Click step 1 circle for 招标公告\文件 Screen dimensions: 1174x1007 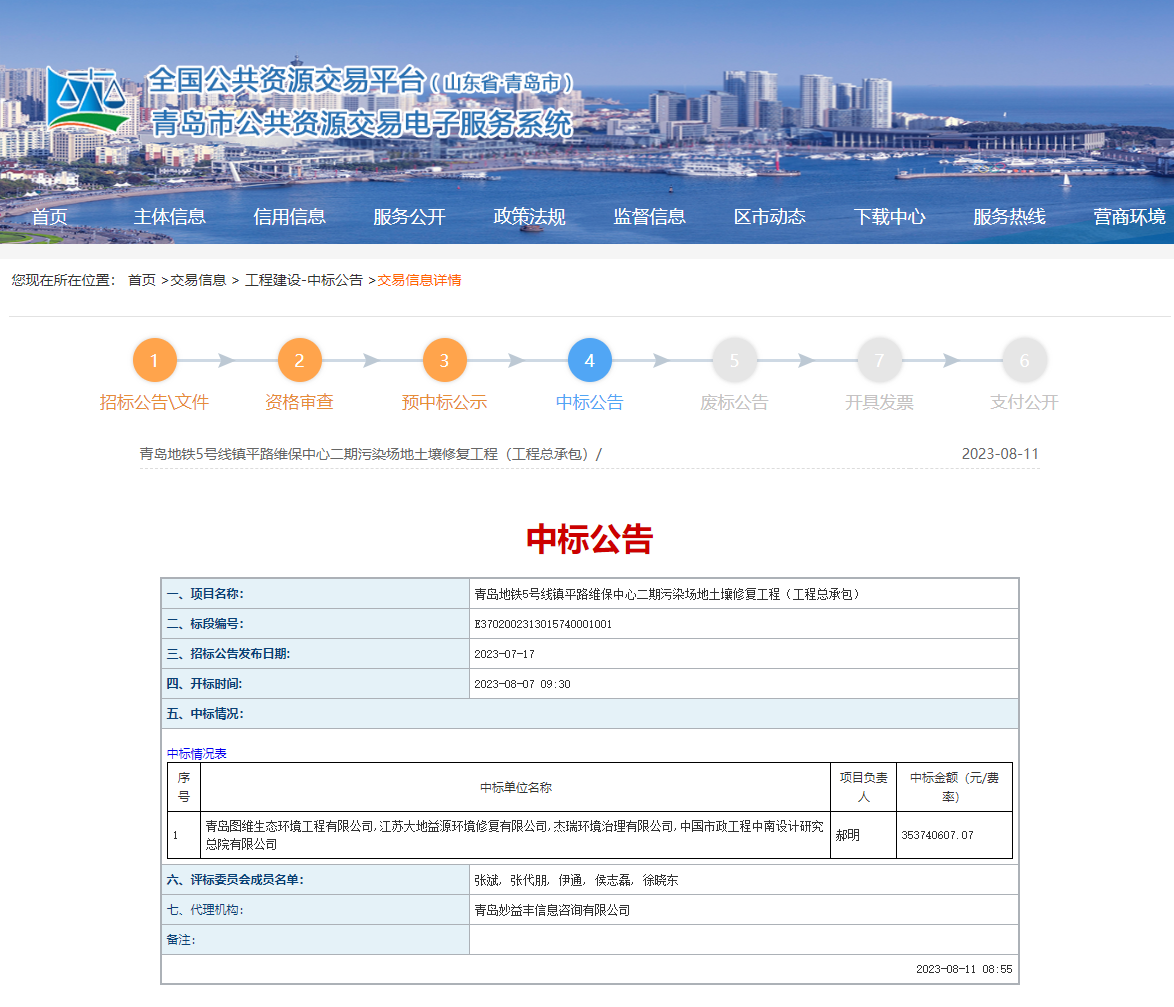coord(154,361)
